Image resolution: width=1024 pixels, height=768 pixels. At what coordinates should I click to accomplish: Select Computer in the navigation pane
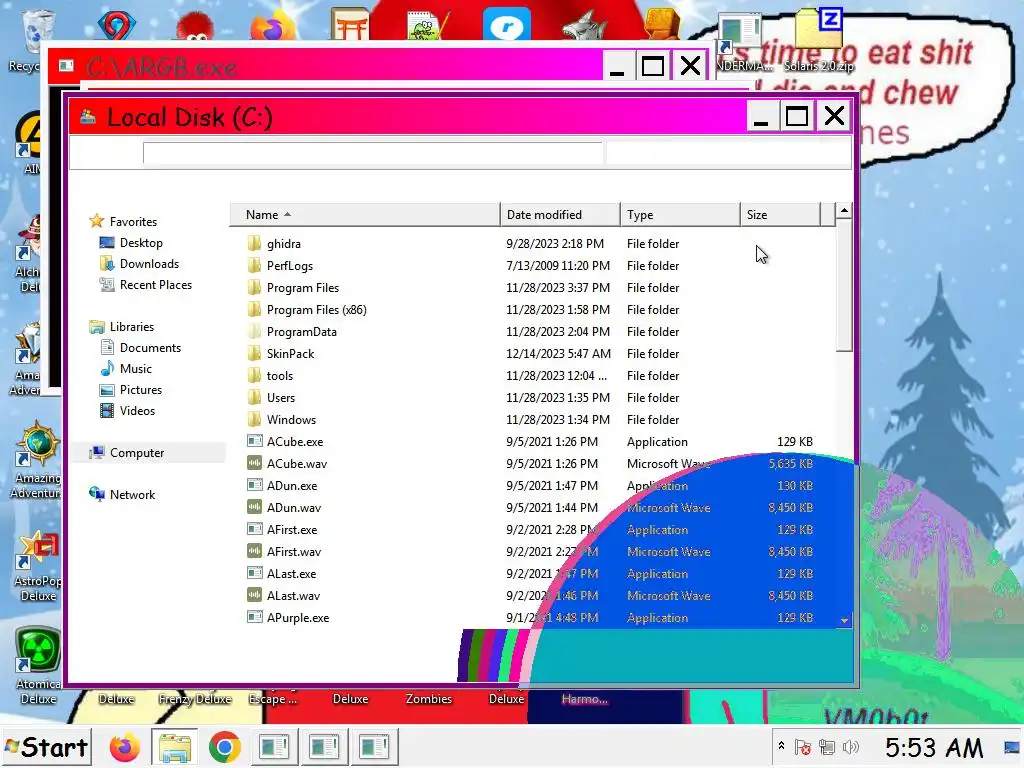136,453
